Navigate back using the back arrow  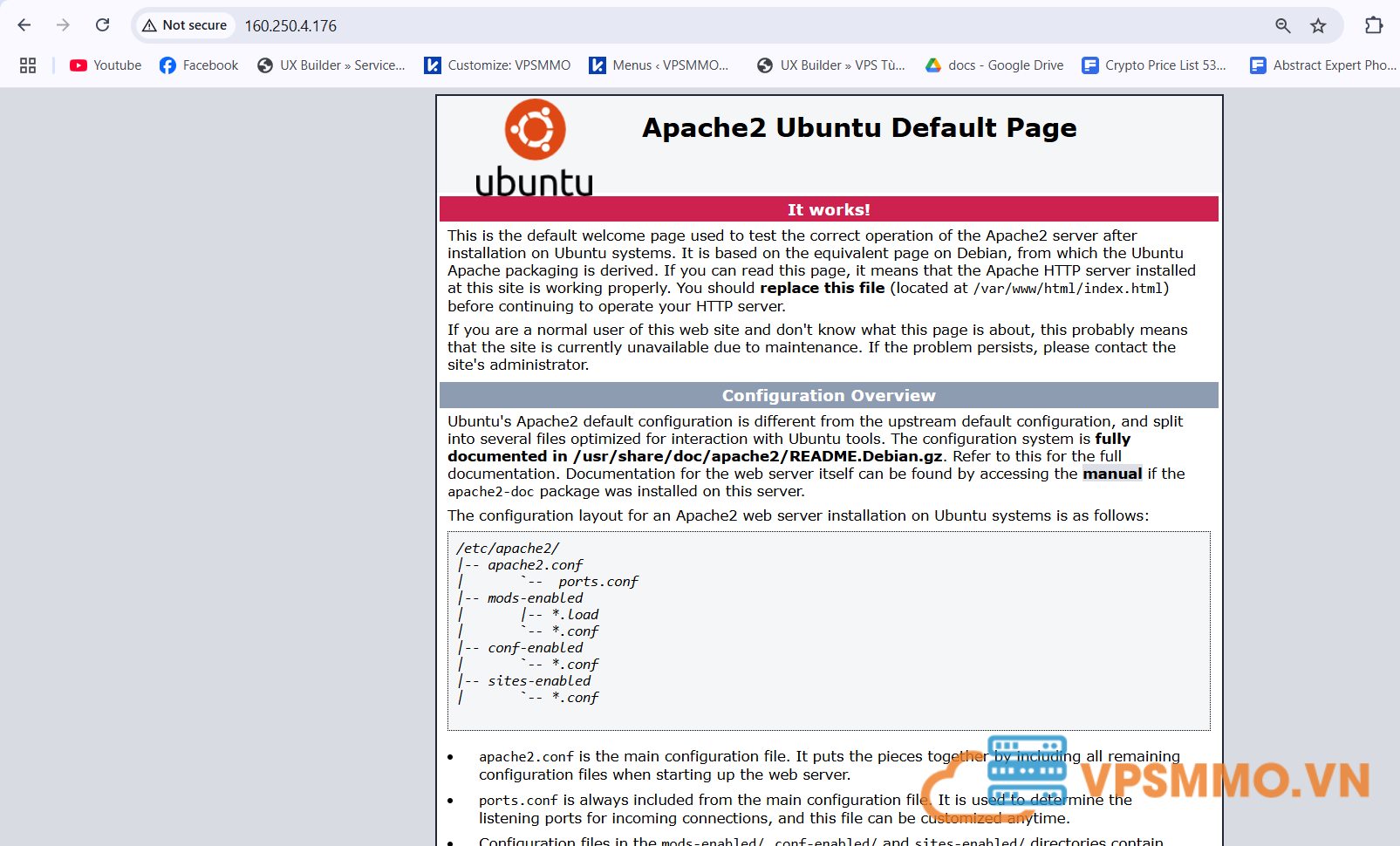point(24,25)
